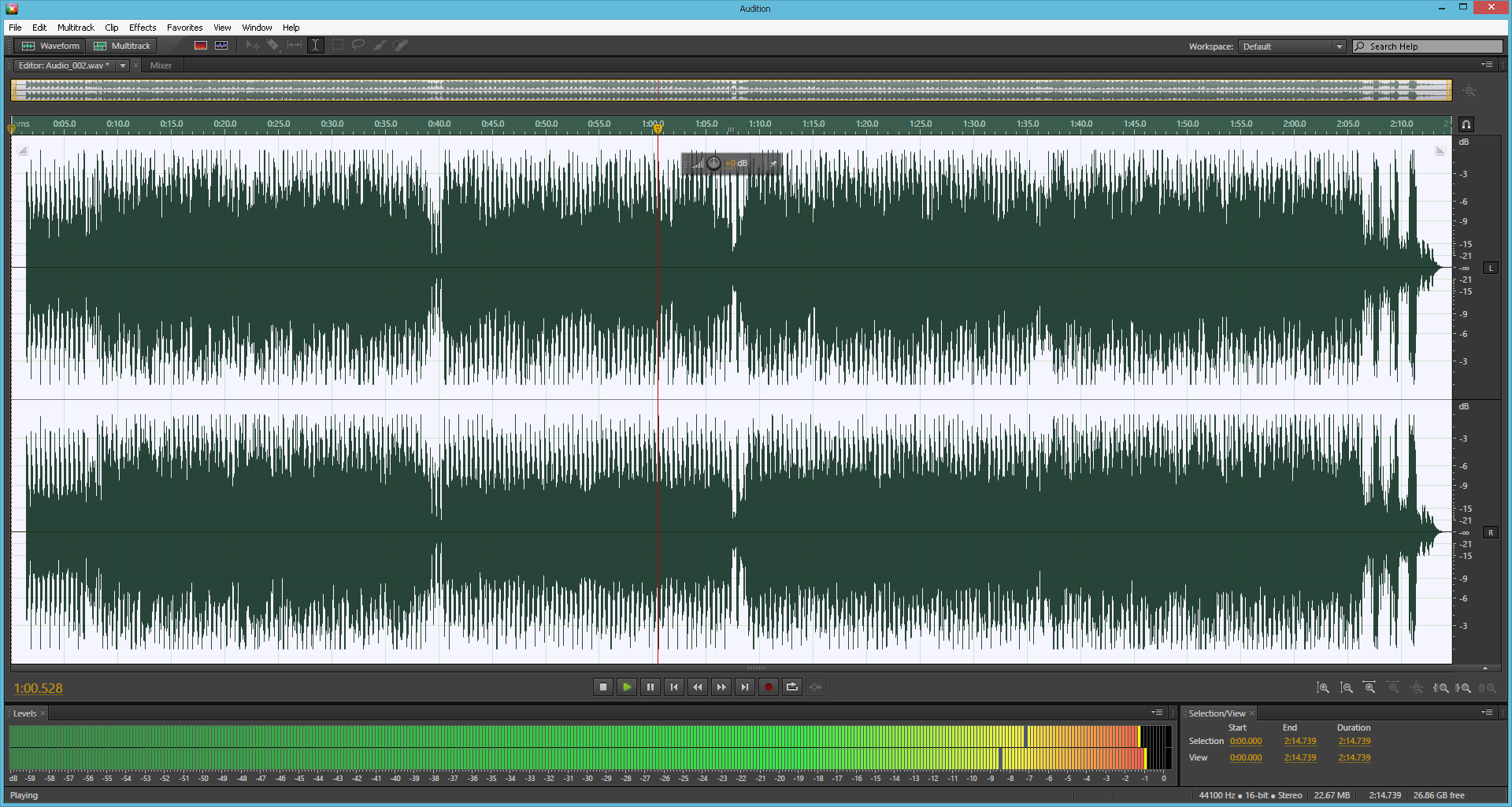The height and width of the screenshot is (807, 1512).
Task: Zoom out amplitude icon
Action: pyautogui.click(x=1347, y=688)
